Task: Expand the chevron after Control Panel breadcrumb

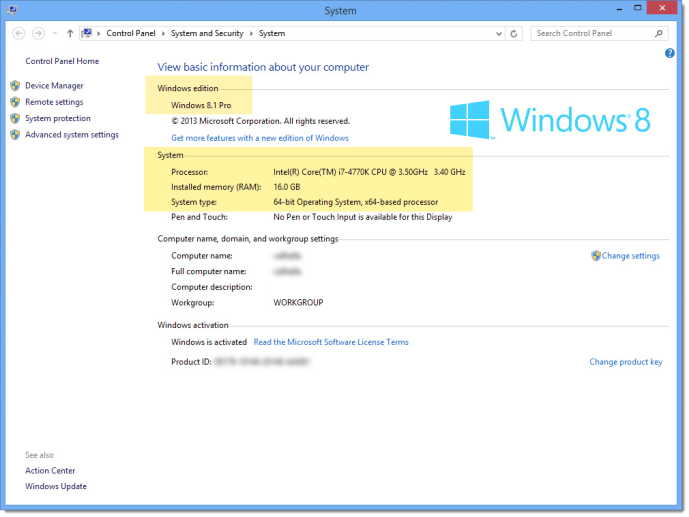Action: point(162,33)
